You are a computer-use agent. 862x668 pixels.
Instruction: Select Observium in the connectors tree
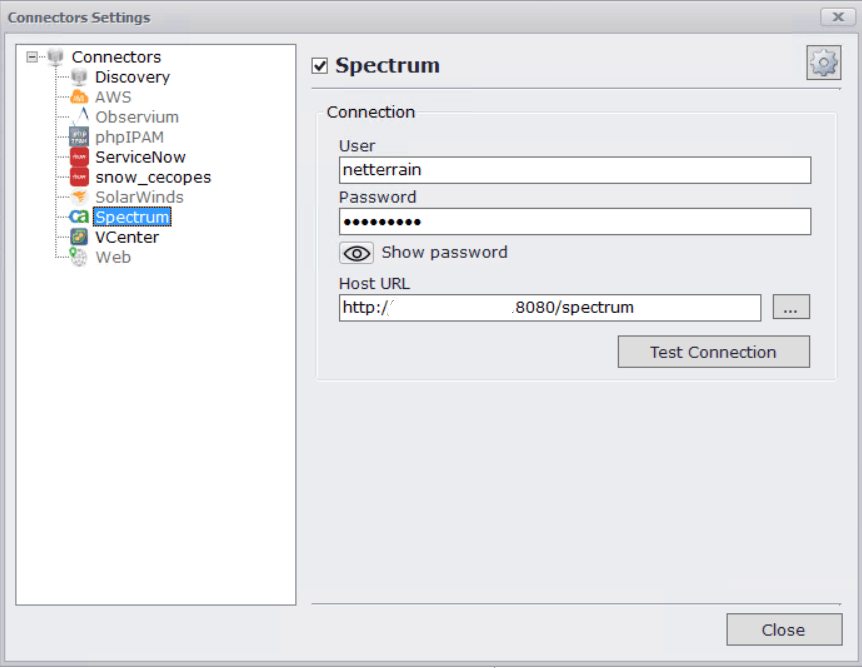(x=137, y=117)
